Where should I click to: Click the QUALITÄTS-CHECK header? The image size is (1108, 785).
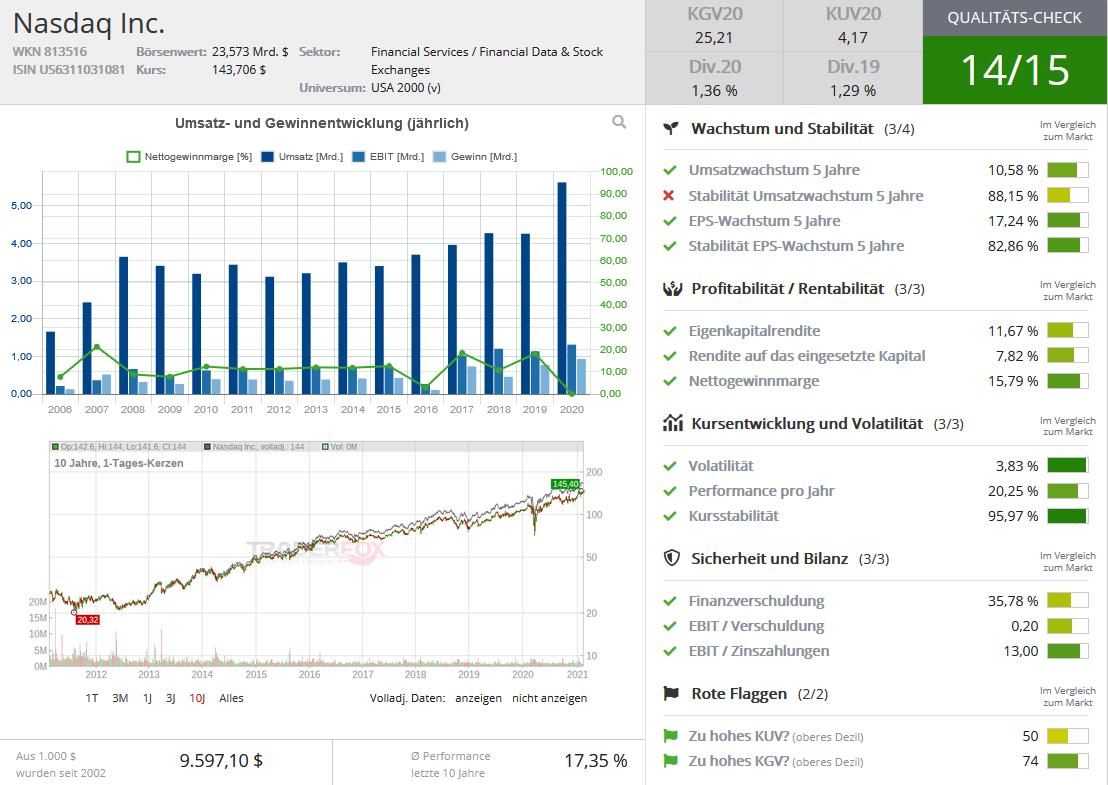click(x=1015, y=18)
